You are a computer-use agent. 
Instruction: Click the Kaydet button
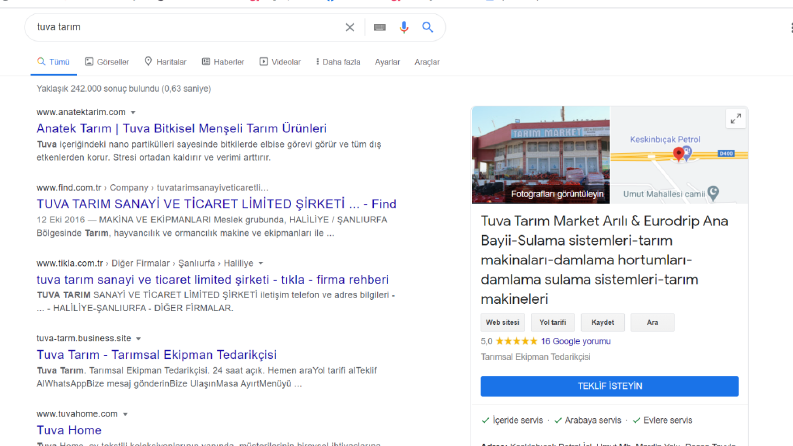tap(603, 323)
